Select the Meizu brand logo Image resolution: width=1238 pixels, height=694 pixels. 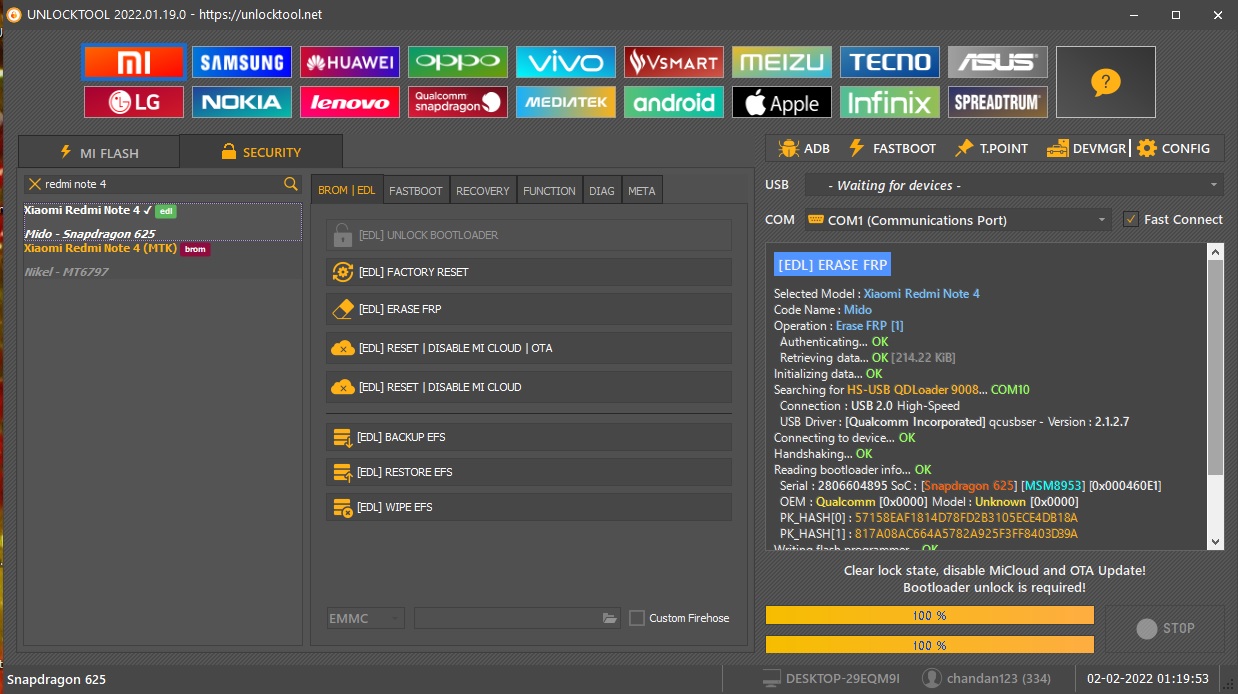782,62
